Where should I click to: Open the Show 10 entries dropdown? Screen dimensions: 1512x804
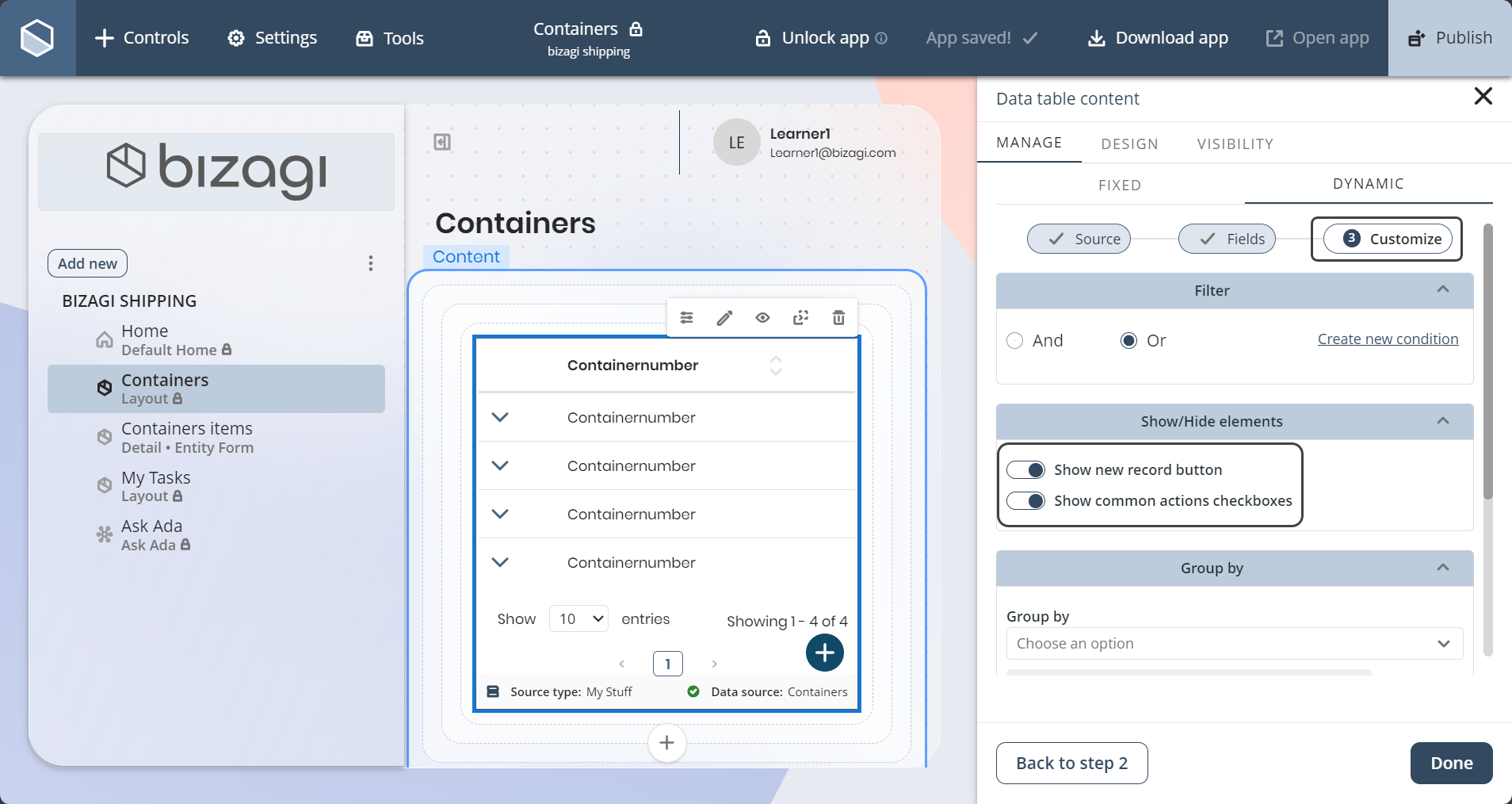[x=578, y=618]
